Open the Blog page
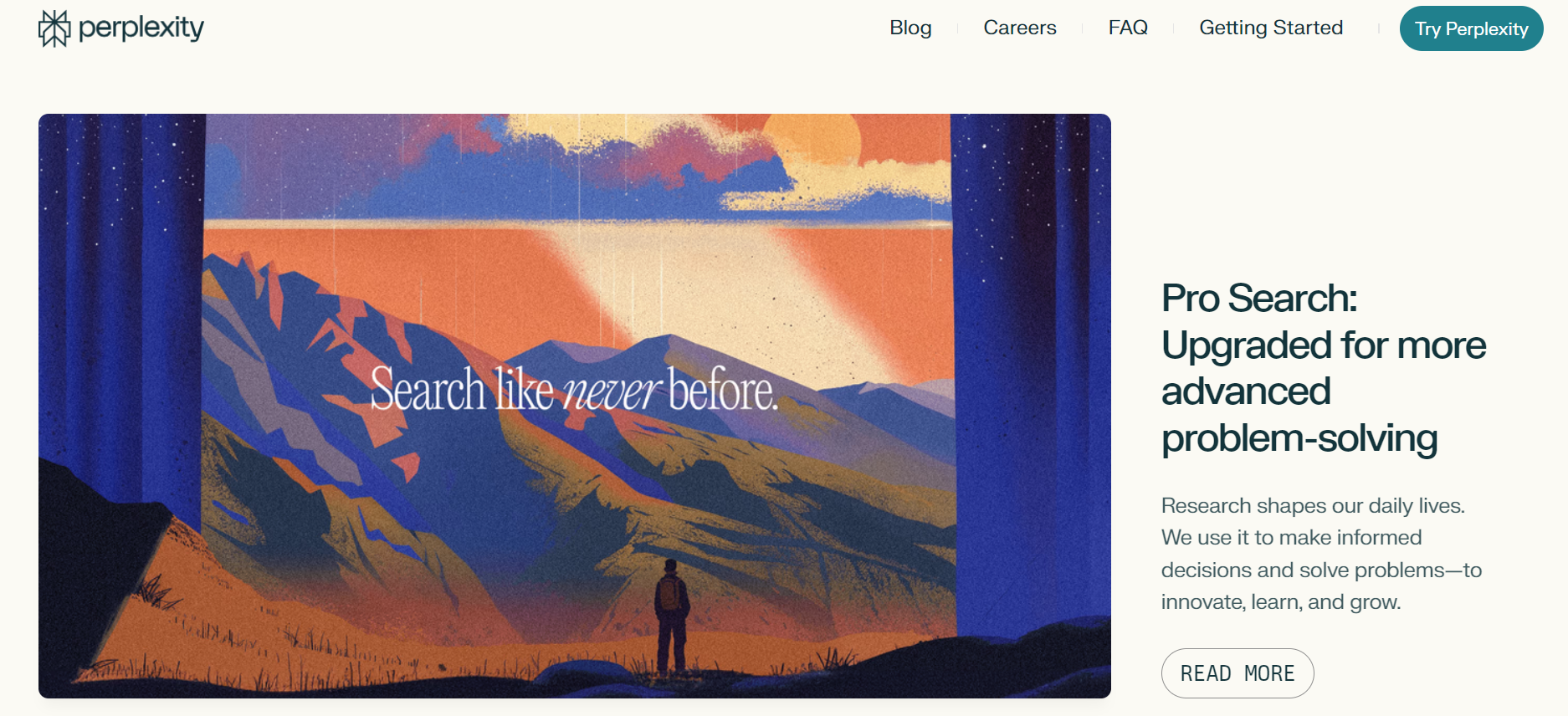Viewport: 1568px width, 716px height. (910, 28)
